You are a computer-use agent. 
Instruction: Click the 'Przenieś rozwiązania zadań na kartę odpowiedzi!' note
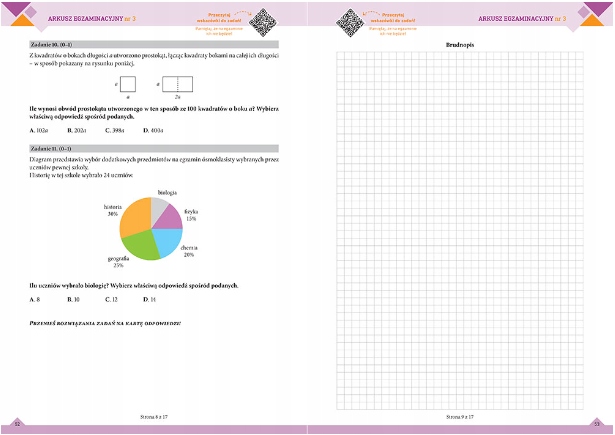[105, 324]
